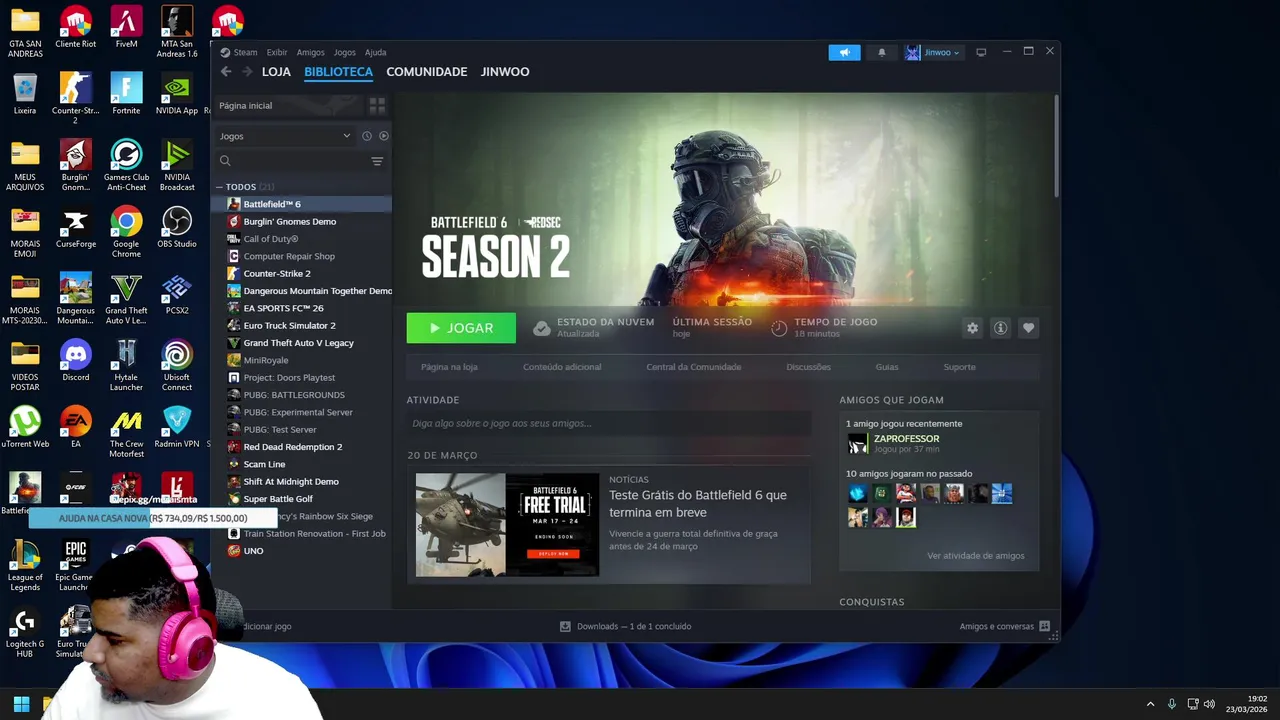Open the Steam menu
The width and height of the screenshot is (1280, 720).
(240, 52)
